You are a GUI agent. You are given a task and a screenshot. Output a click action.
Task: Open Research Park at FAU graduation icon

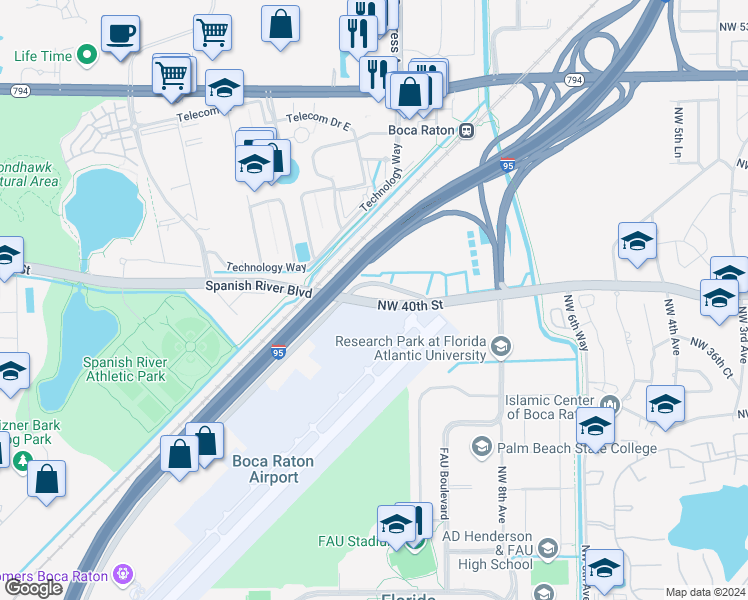pos(500,347)
